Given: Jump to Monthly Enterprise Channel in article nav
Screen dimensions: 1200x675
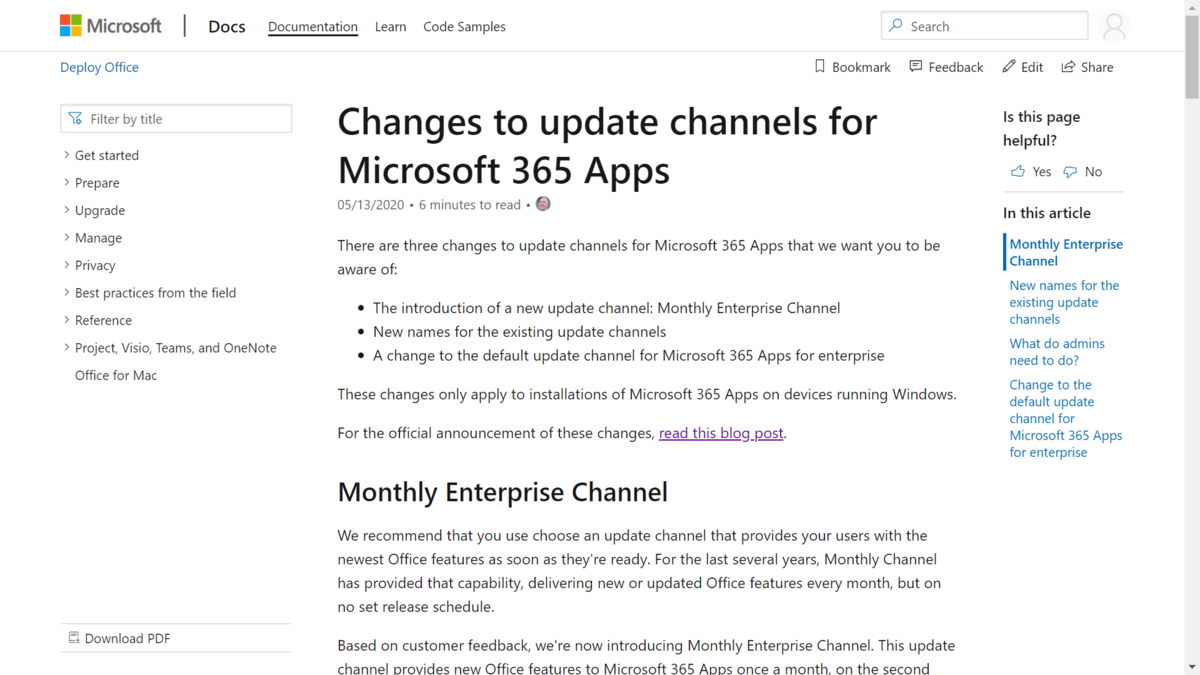Looking at the screenshot, I should 1066,252.
